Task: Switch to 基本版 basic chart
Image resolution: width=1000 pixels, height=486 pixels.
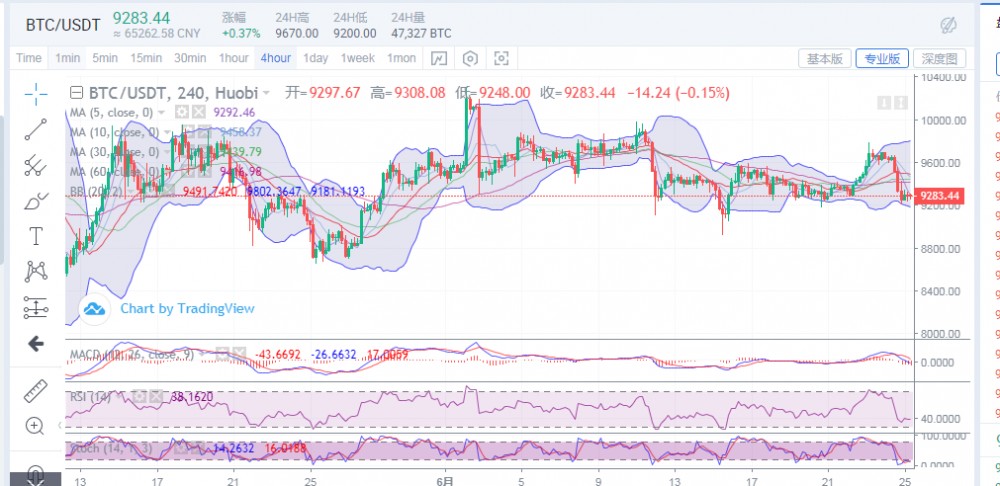Action: pos(825,59)
